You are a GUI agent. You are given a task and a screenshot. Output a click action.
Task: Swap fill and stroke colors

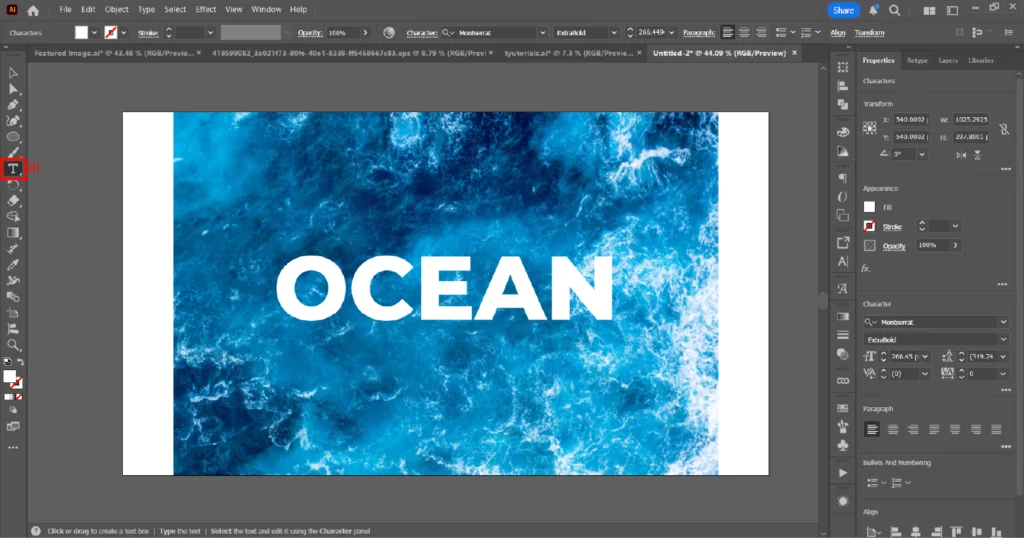click(20, 362)
